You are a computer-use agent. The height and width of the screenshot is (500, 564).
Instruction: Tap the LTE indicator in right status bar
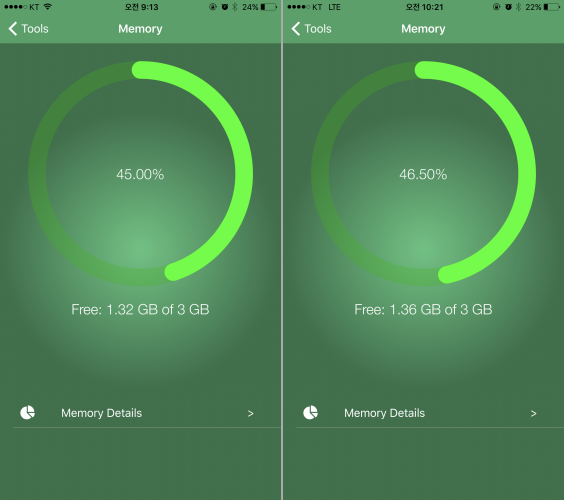334,7
